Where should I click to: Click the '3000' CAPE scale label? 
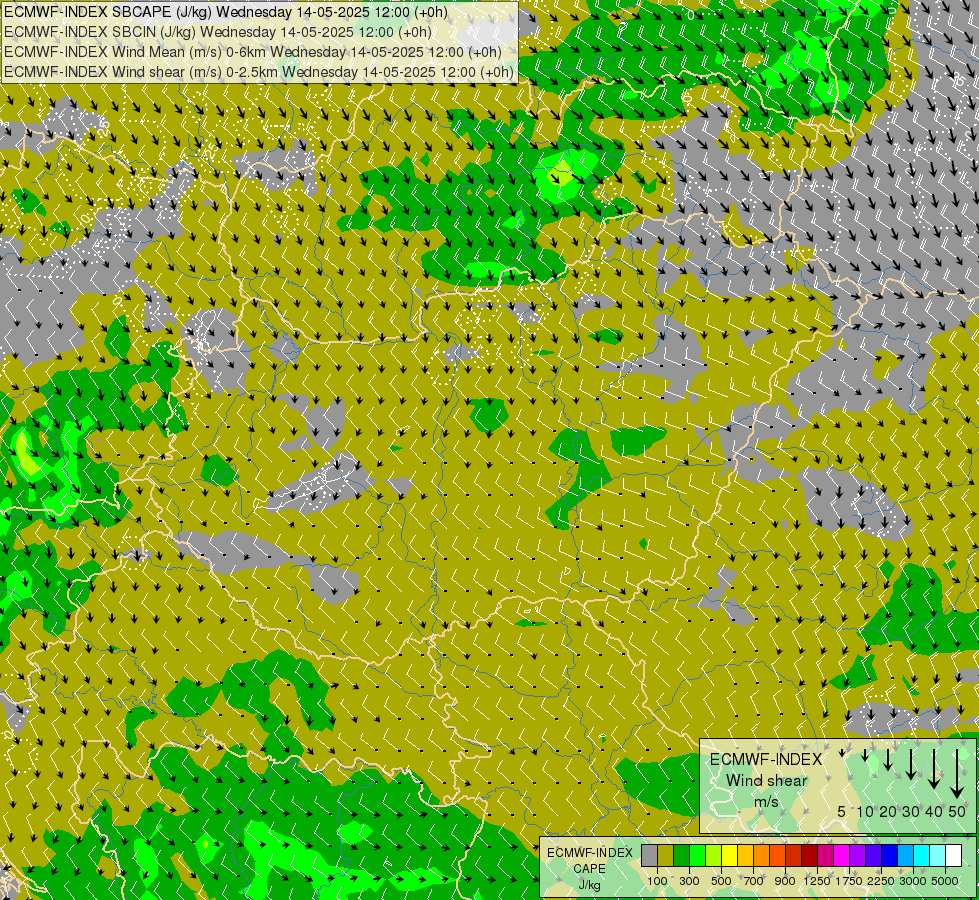(x=913, y=881)
